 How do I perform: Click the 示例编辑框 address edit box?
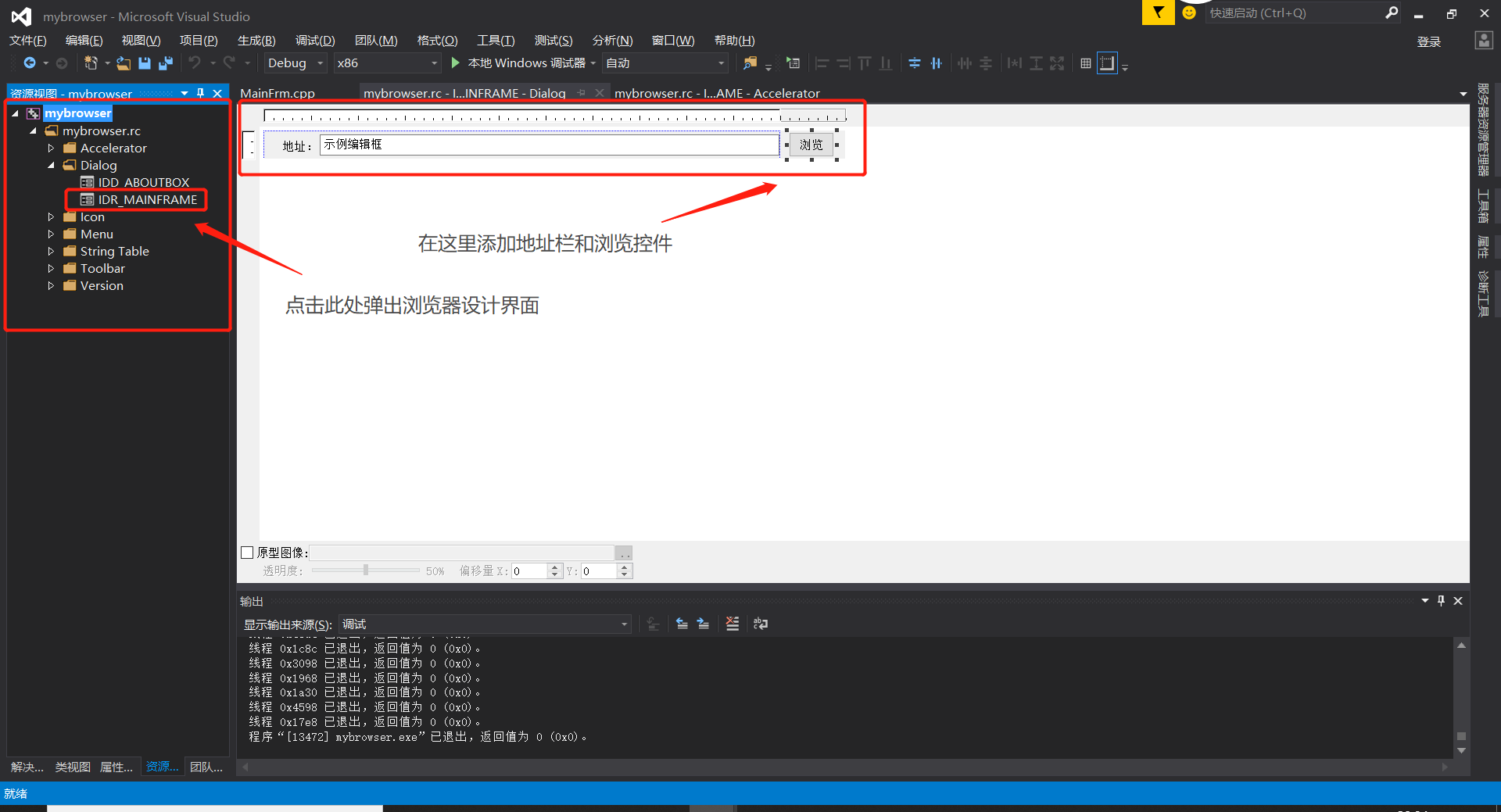(549, 145)
